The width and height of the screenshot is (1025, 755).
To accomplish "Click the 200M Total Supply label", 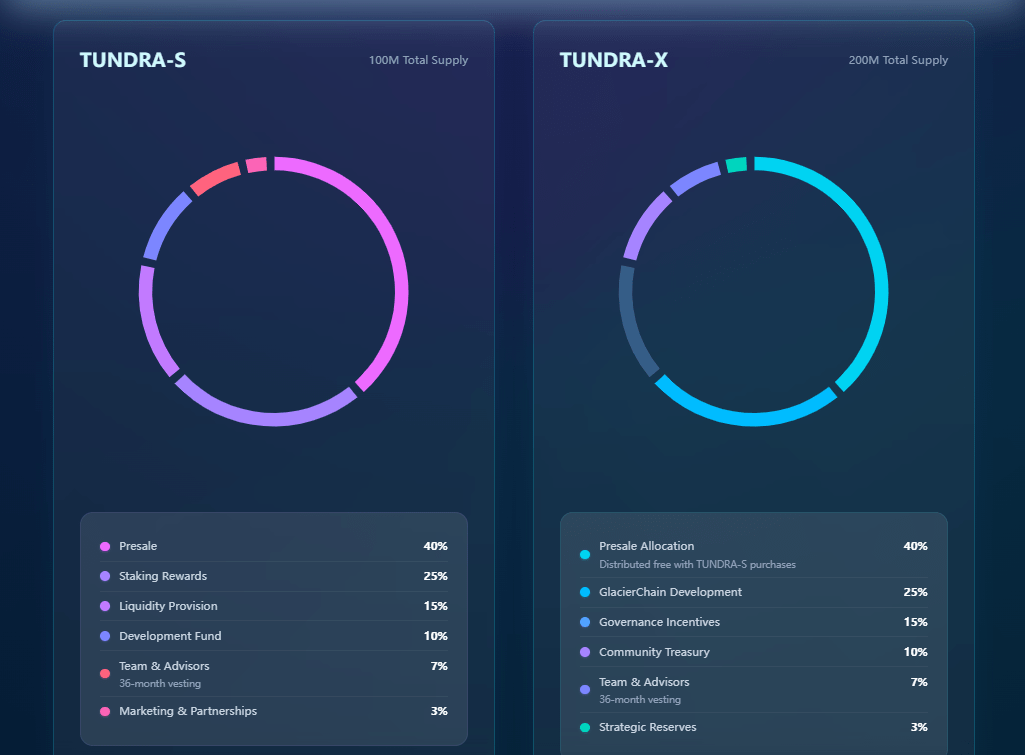I will click(x=898, y=60).
